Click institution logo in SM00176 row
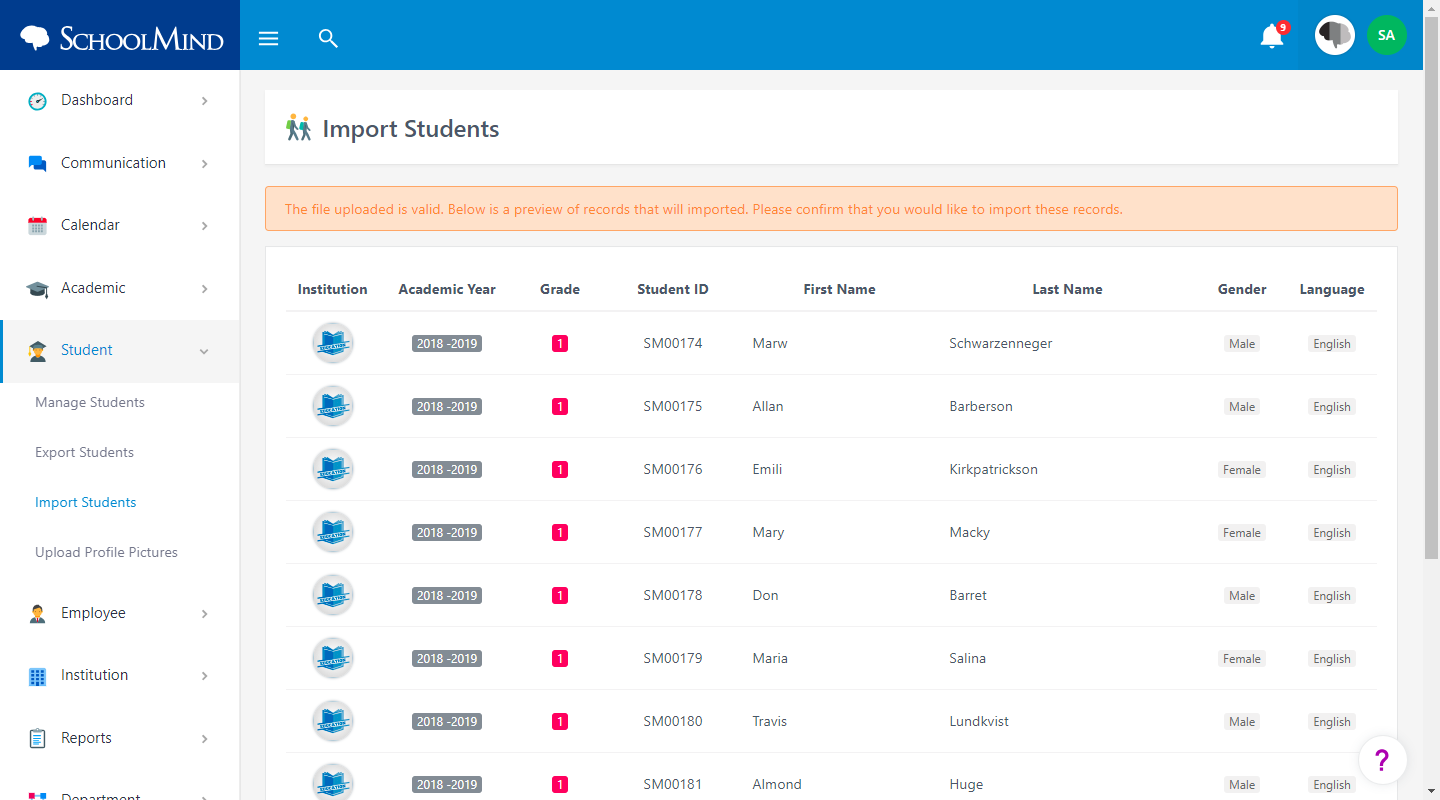The width and height of the screenshot is (1440, 800). [332, 469]
